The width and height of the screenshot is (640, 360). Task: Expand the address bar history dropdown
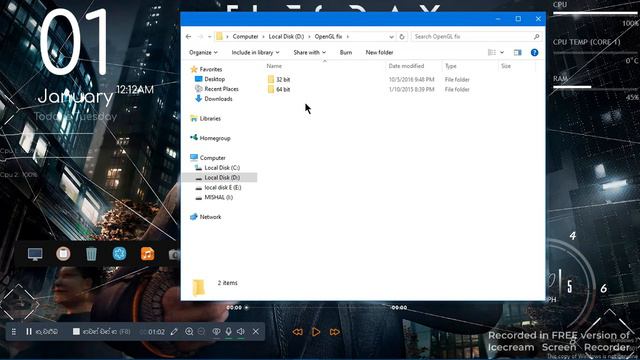click(x=391, y=37)
